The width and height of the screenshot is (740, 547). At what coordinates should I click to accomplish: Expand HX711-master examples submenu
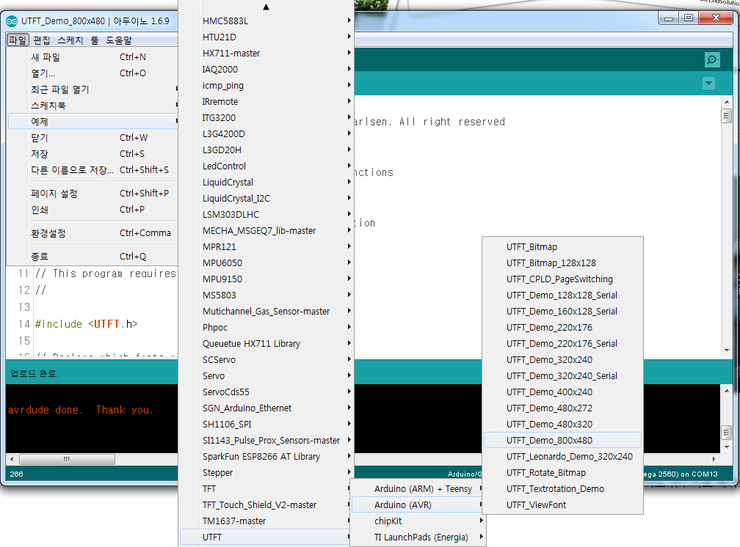click(266, 53)
